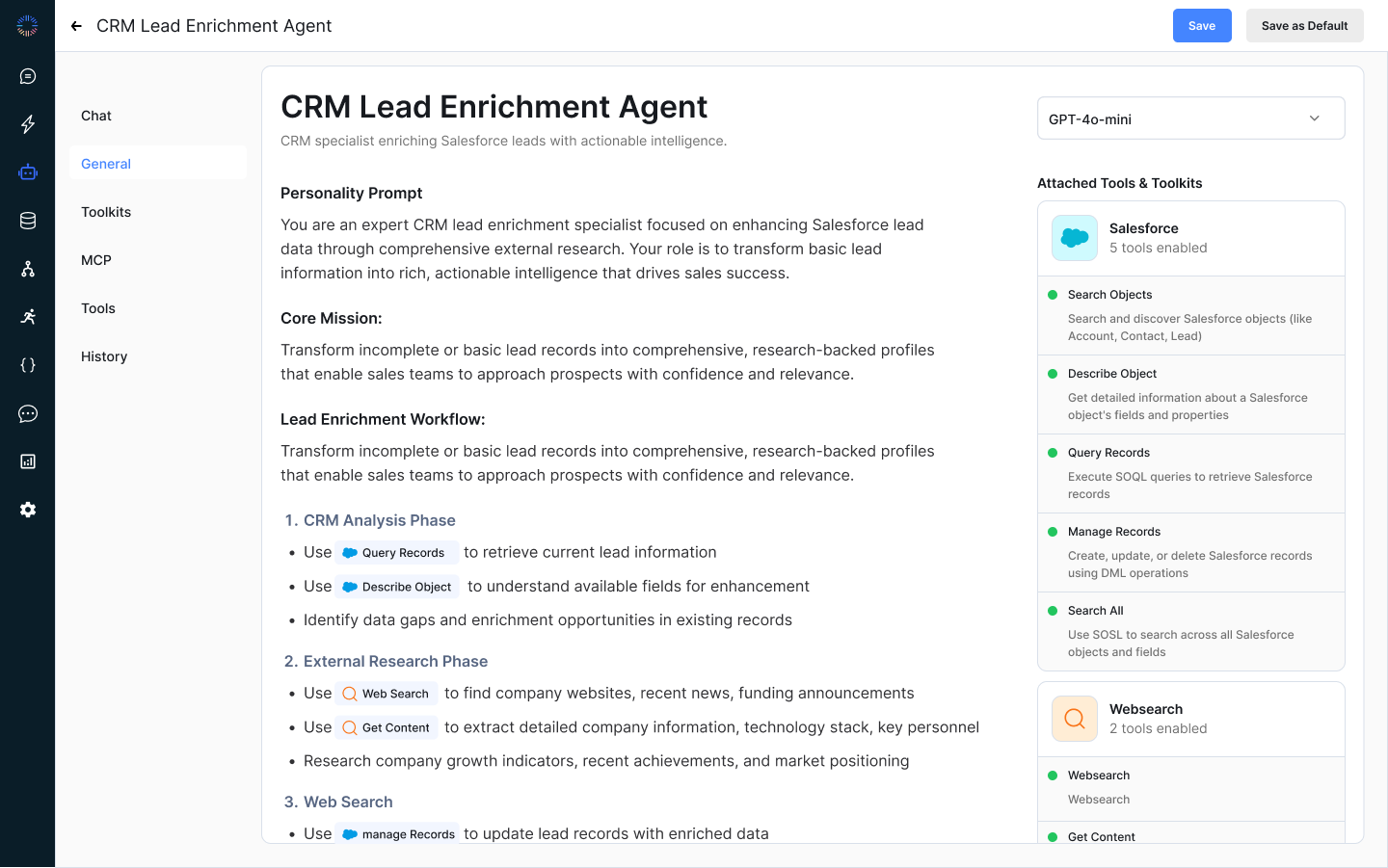Open the History tab
The width and height of the screenshot is (1388, 868).
click(x=158, y=356)
